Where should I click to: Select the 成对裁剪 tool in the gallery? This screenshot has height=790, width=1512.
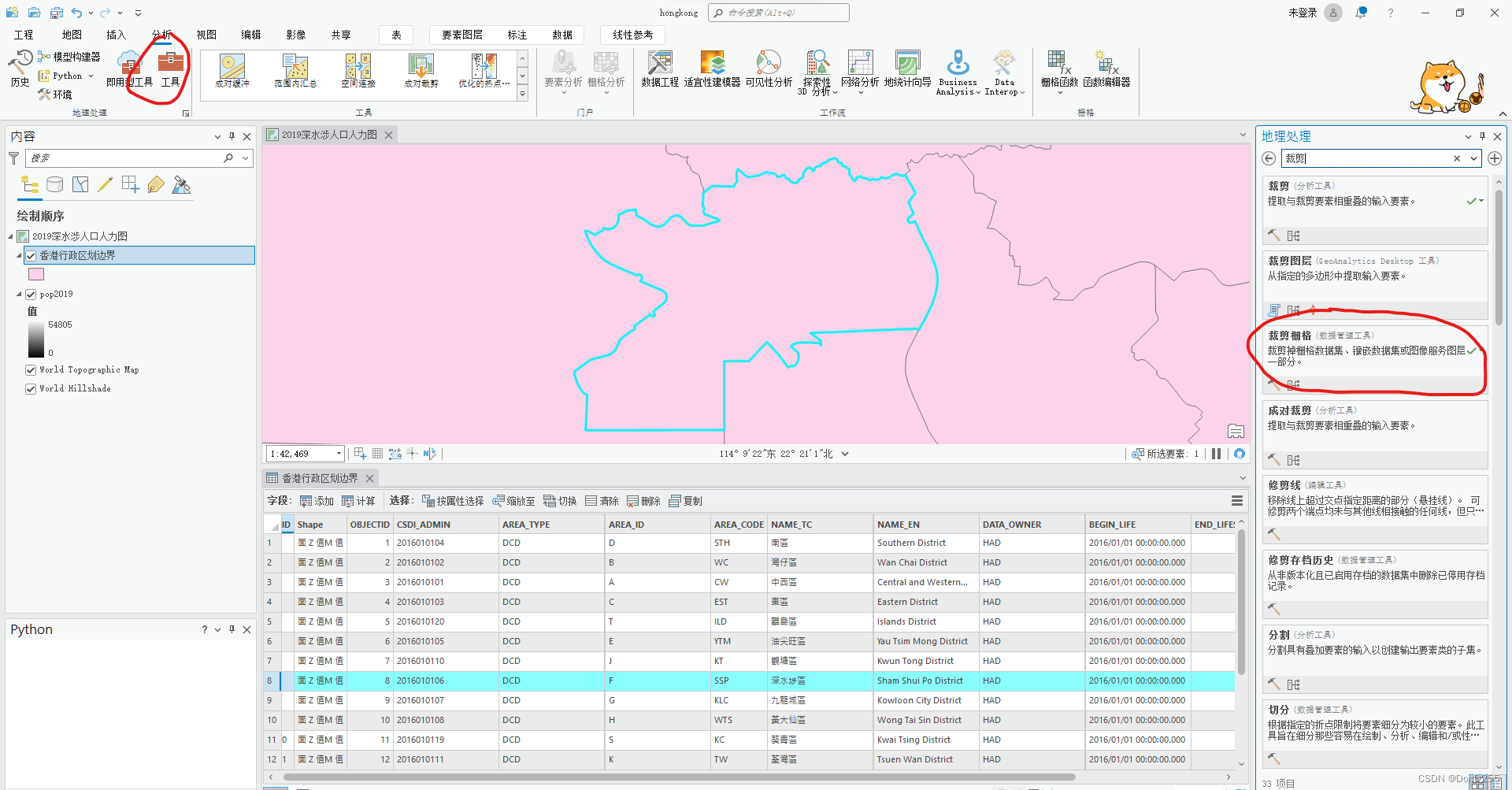(x=421, y=71)
